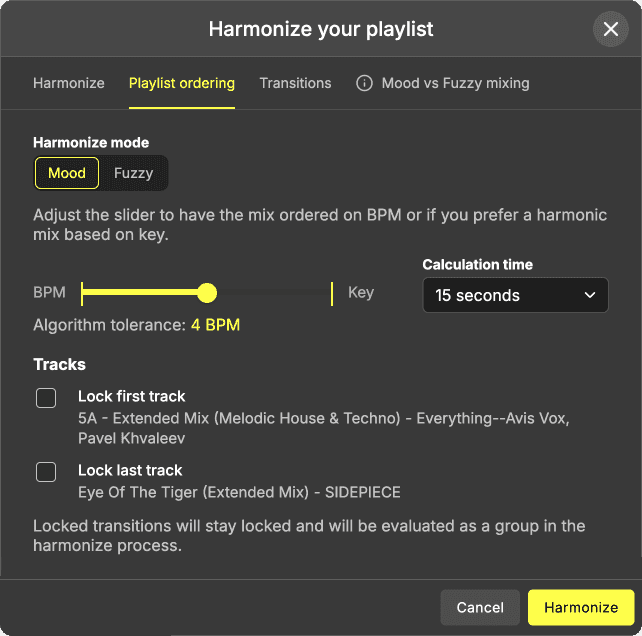Screen dimensions: 642x636
Task: Open the Calculation time dropdown
Action: coord(515,295)
